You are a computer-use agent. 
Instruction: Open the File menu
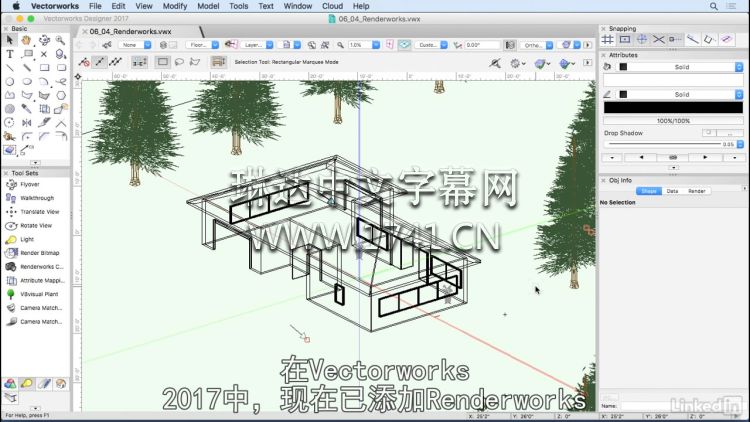coord(95,6)
